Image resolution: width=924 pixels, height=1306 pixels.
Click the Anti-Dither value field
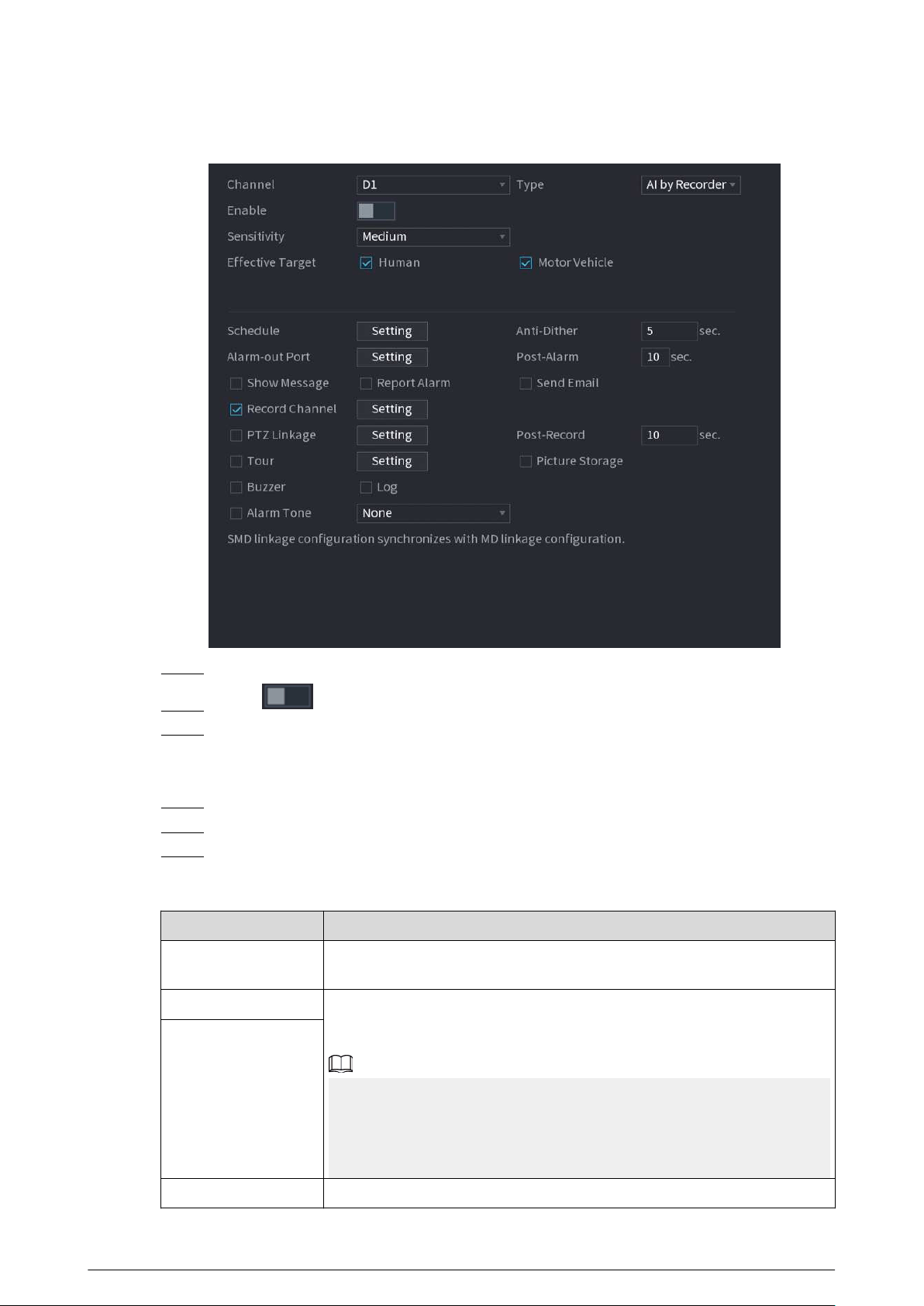point(669,332)
